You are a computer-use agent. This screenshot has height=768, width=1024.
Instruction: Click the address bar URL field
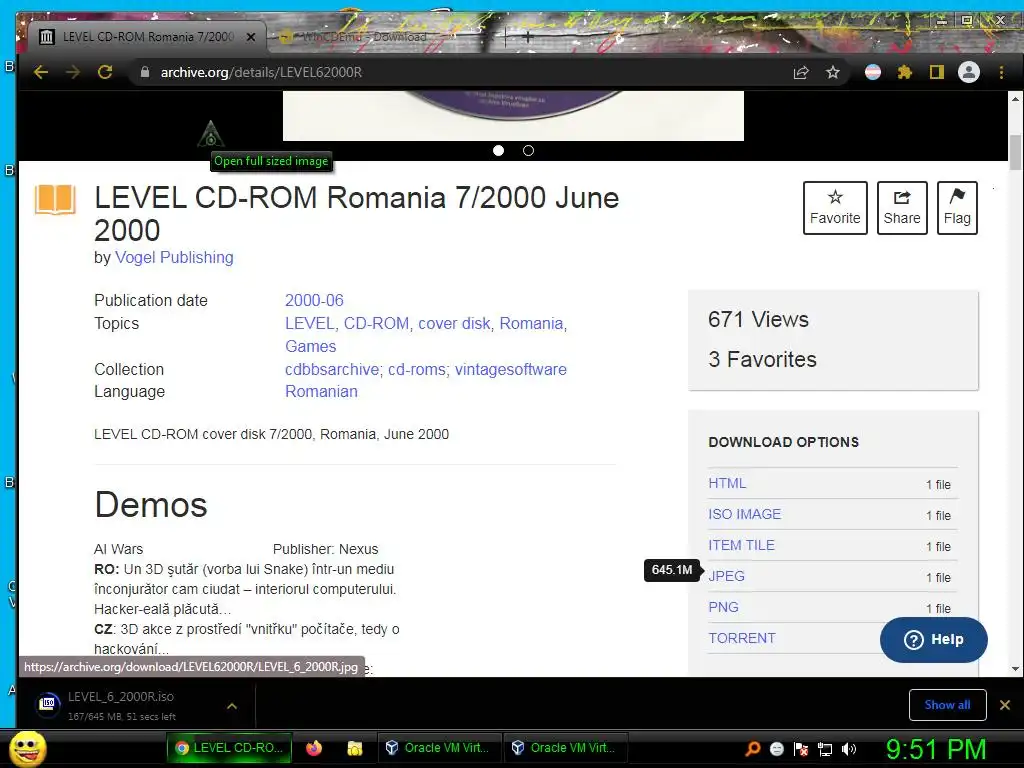point(457,72)
